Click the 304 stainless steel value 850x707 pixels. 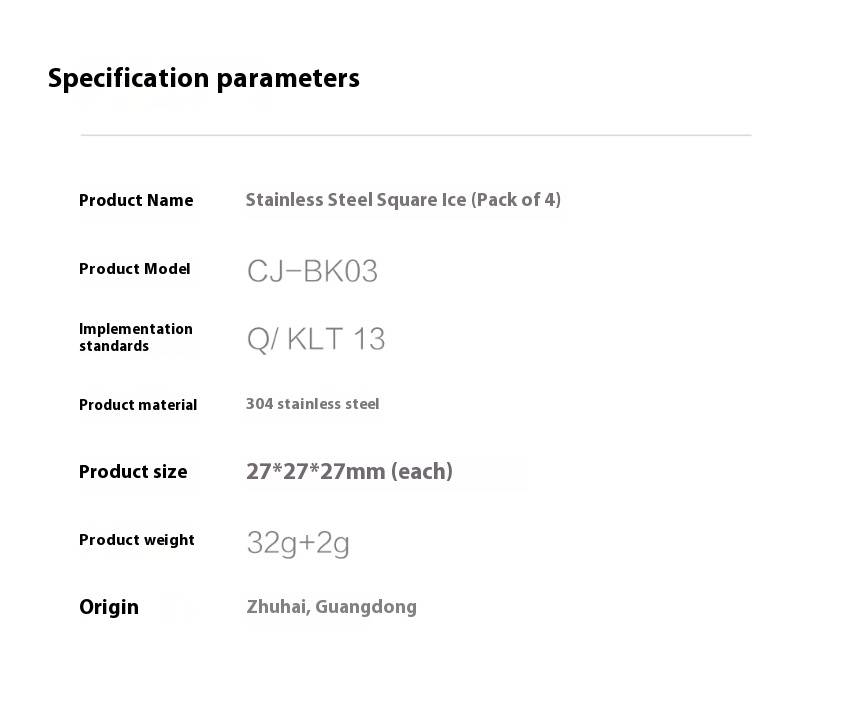pos(312,404)
